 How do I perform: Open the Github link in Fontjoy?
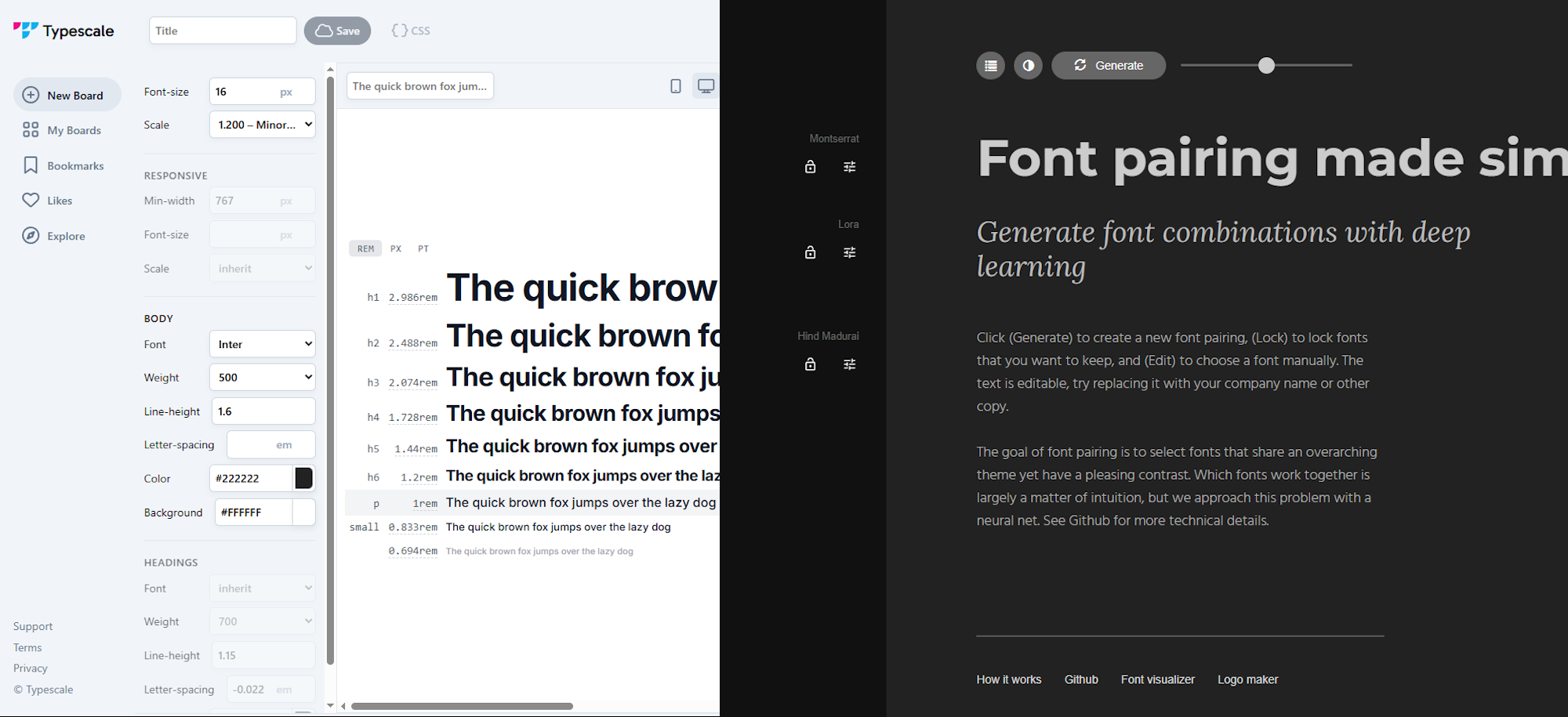click(x=1081, y=679)
